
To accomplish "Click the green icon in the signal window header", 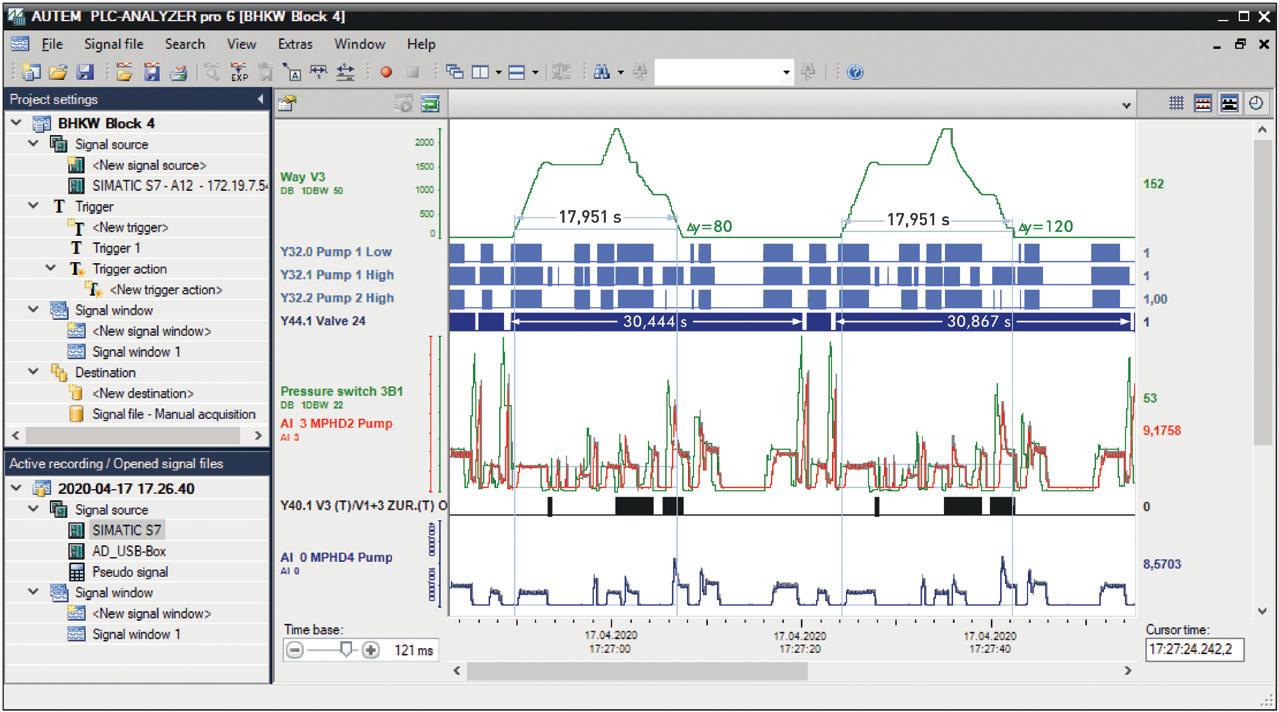I will point(431,102).
